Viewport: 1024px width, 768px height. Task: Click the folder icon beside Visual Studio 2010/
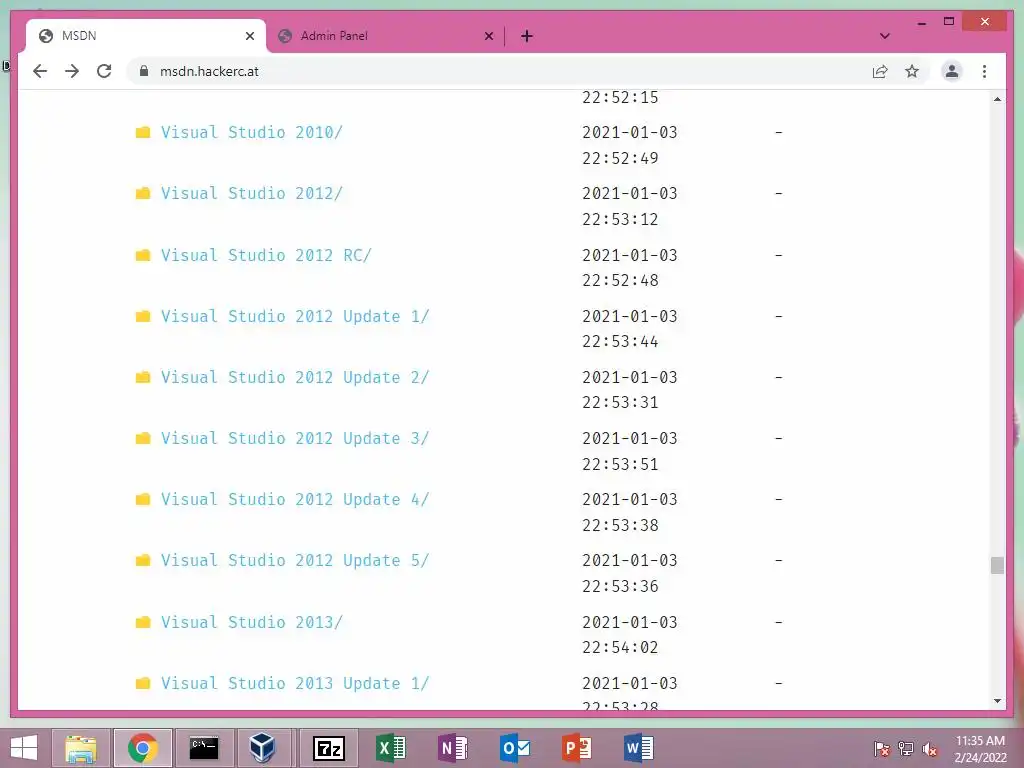click(143, 133)
